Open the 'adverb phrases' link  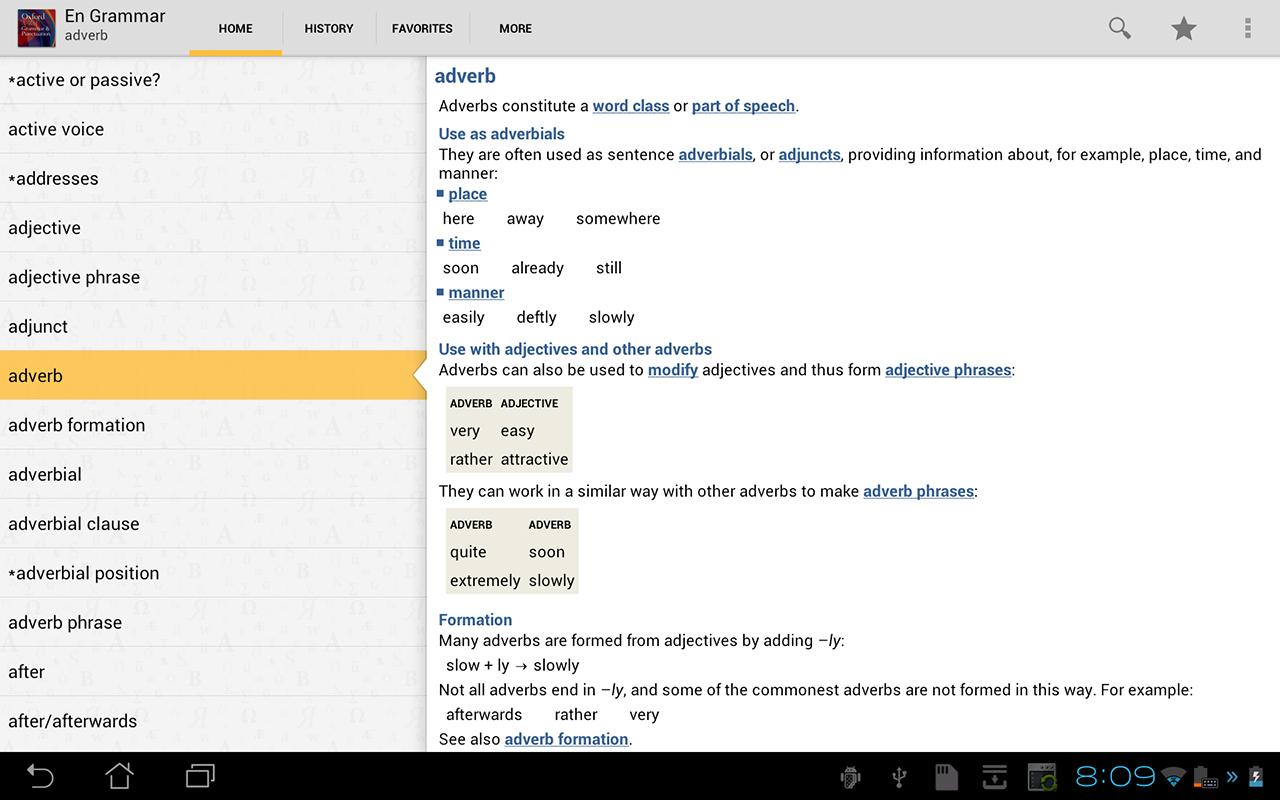click(x=918, y=491)
